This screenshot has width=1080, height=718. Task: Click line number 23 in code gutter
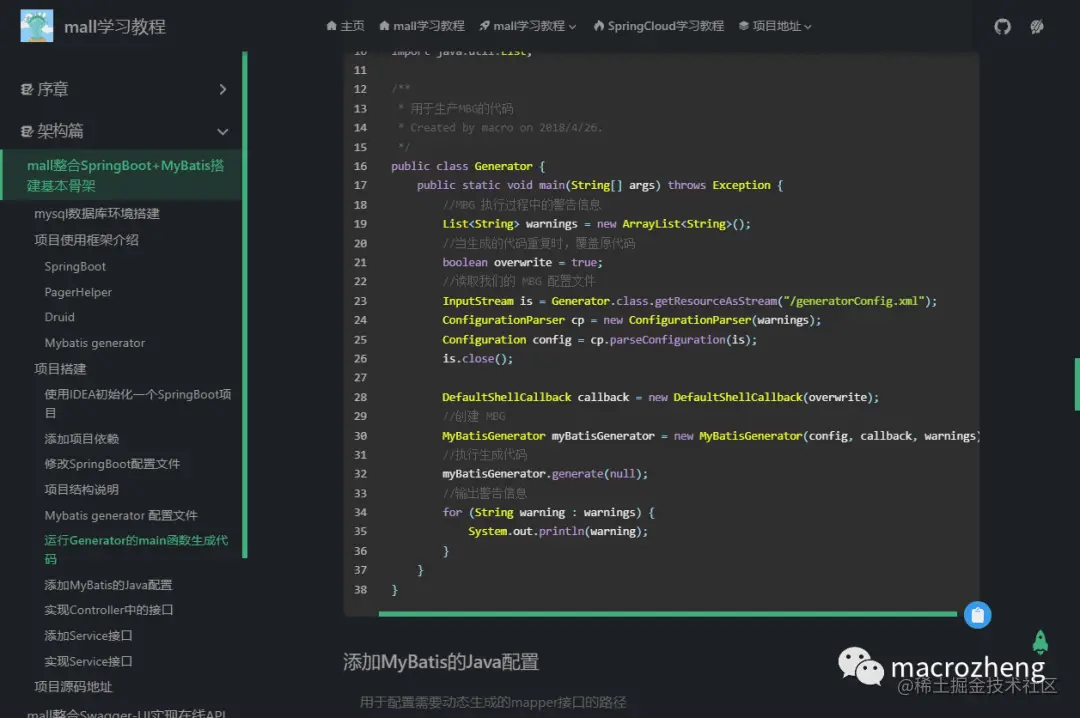click(360, 301)
